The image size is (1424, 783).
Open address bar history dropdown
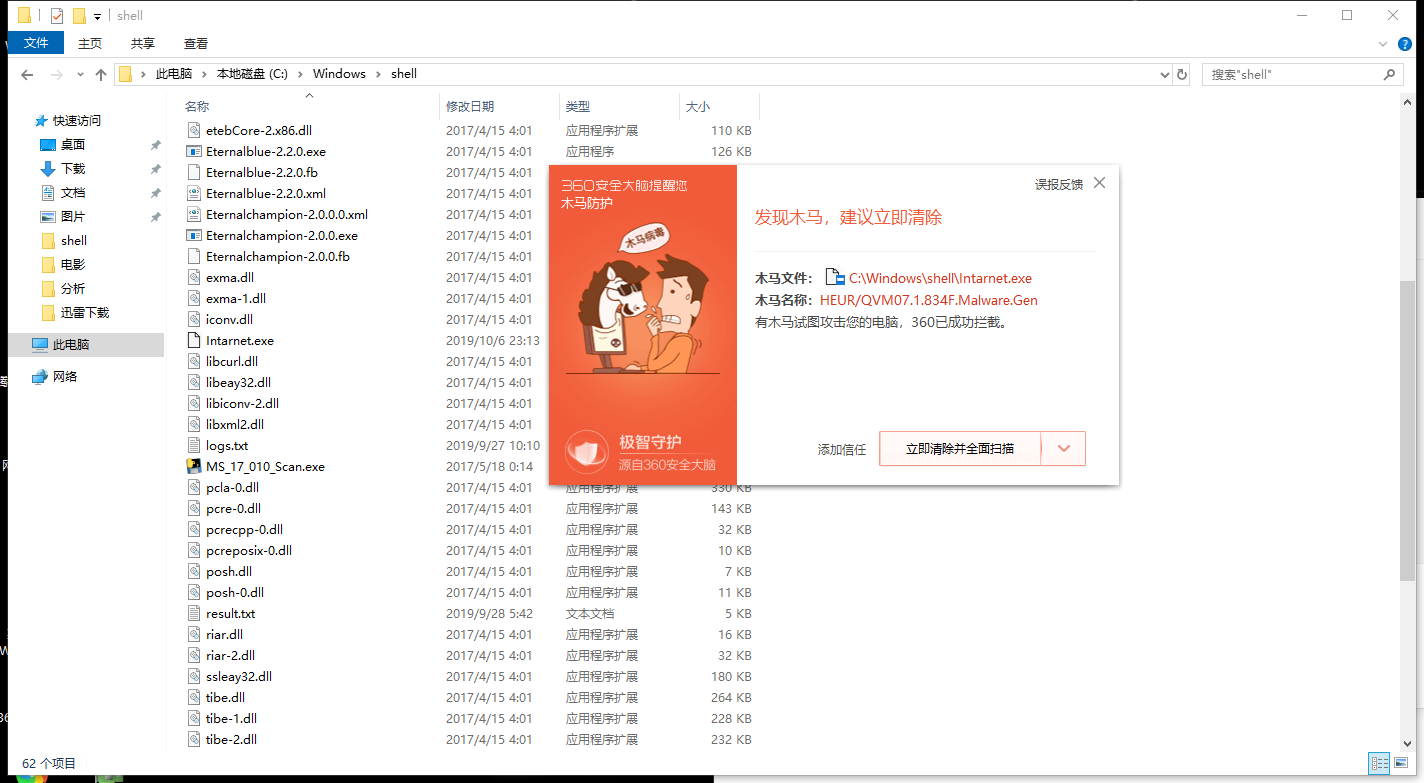point(1164,74)
